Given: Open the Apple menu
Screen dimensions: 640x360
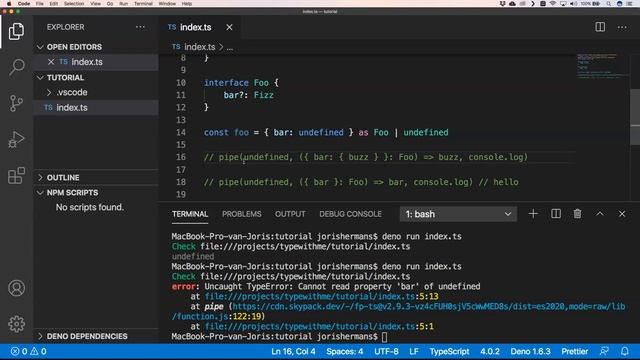Looking at the screenshot, I should coord(9,4).
